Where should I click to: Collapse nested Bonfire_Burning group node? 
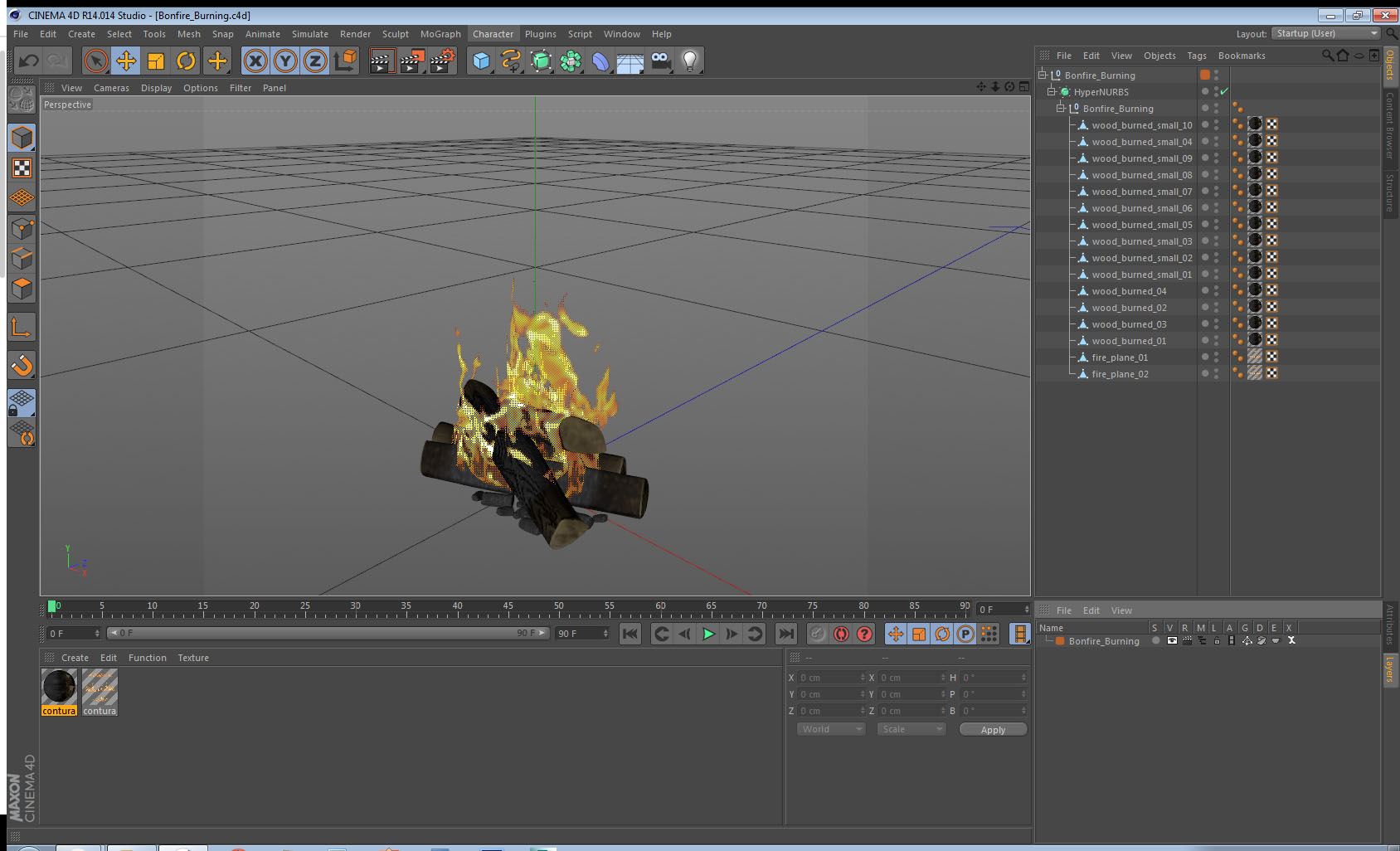(x=1061, y=108)
